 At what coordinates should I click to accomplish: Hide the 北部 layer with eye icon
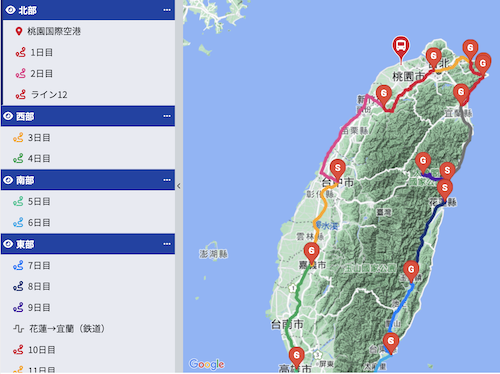10,10
